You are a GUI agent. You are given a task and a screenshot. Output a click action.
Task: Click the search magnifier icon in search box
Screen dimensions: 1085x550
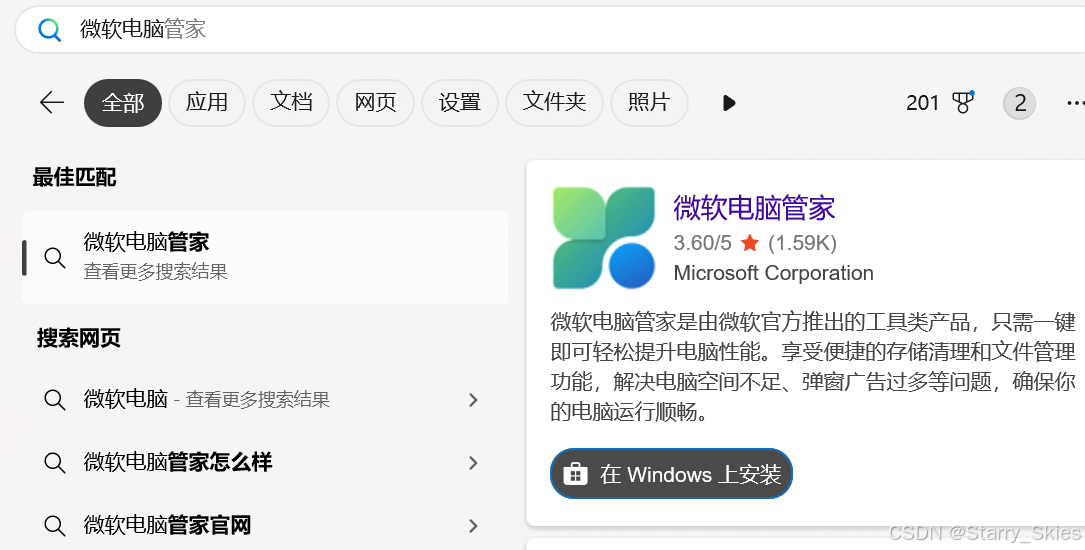[x=49, y=30]
